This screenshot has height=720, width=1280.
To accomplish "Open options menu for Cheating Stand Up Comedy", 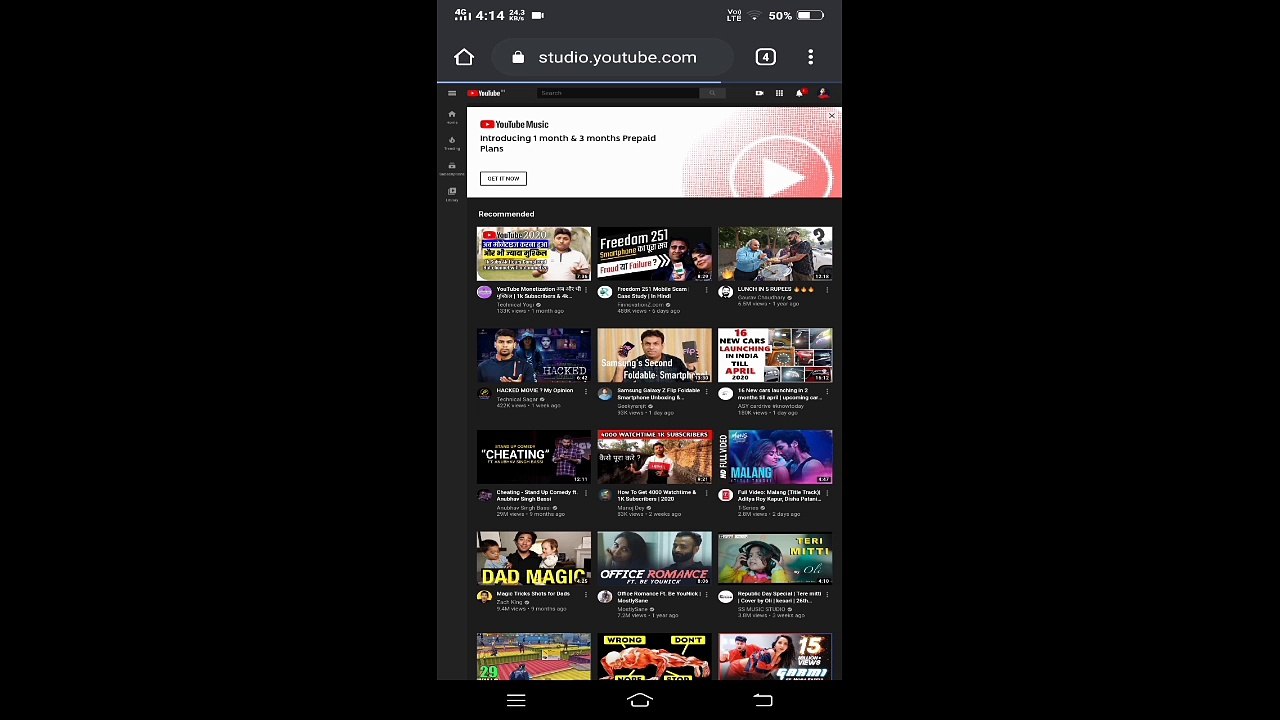I will tap(586, 493).
